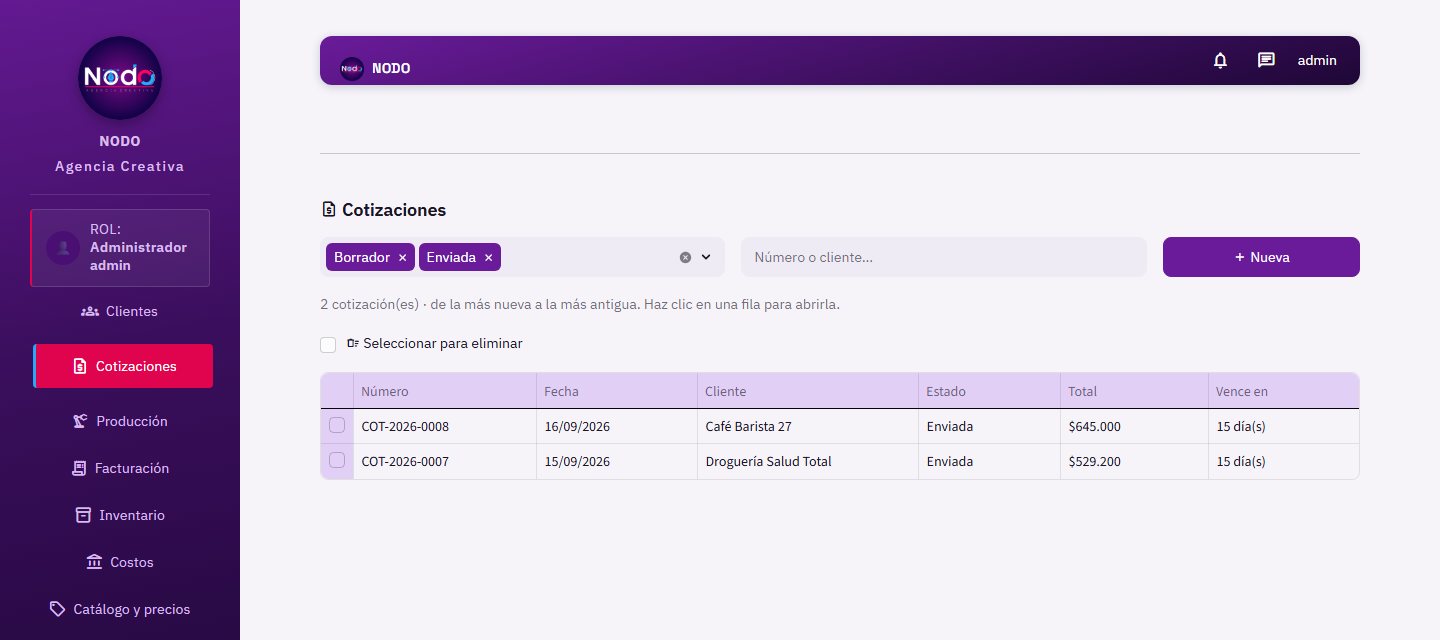Check the COT-2026-0007 row checkbox
This screenshot has width=1440, height=640.
point(337,461)
